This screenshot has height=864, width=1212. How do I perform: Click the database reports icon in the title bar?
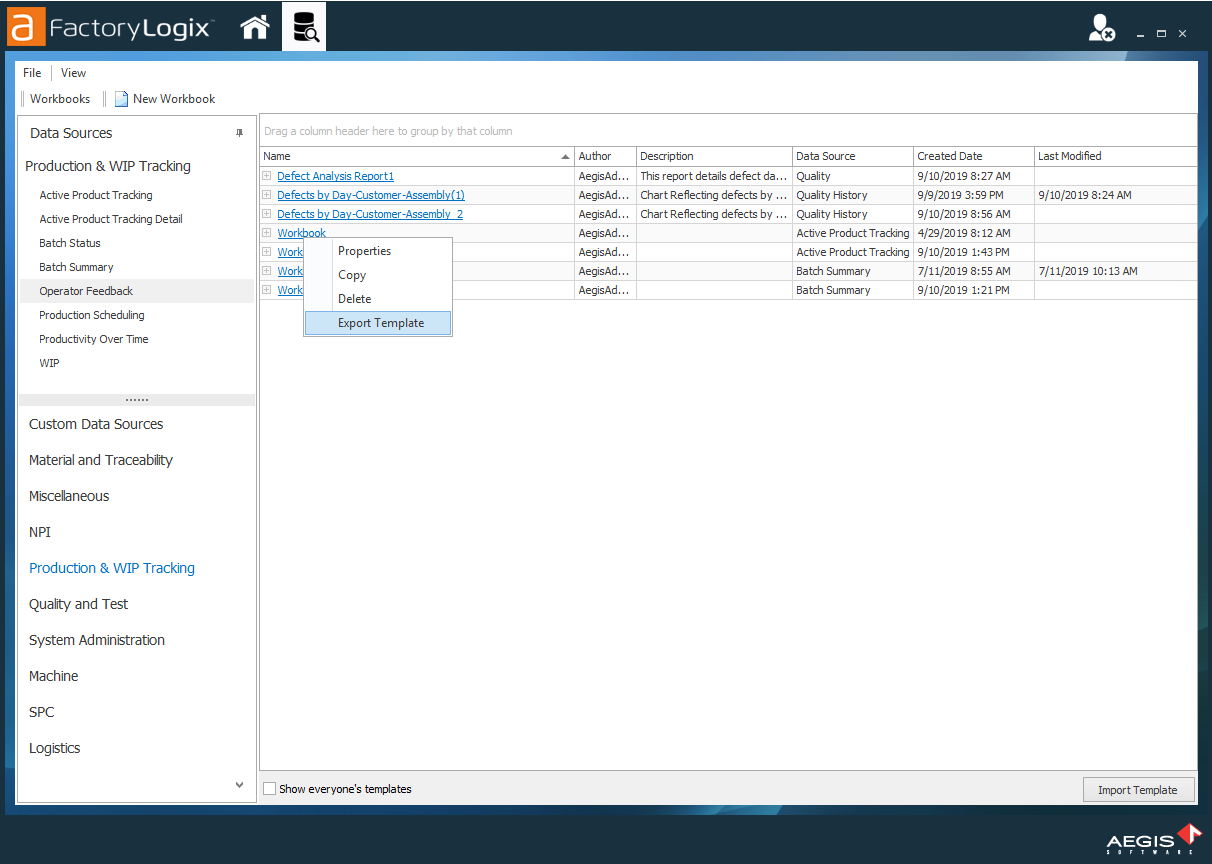click(x=304, y=27)
